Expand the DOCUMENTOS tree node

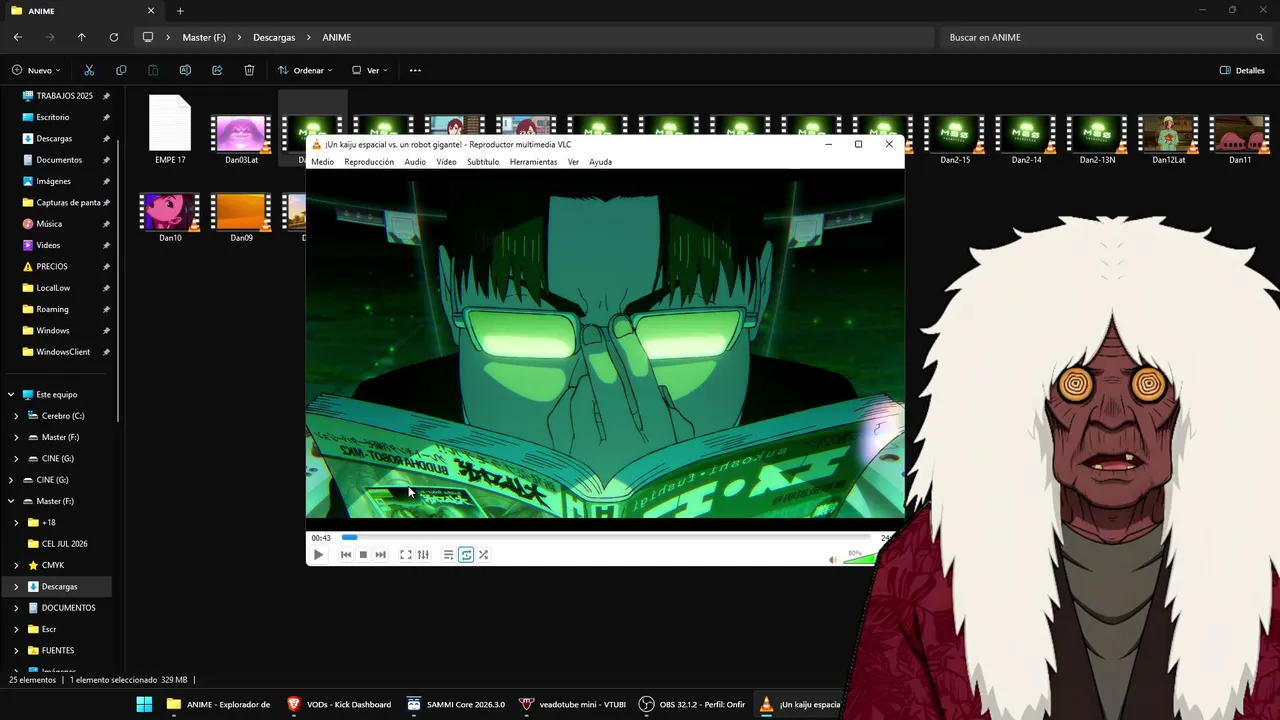tap(16, 608)
